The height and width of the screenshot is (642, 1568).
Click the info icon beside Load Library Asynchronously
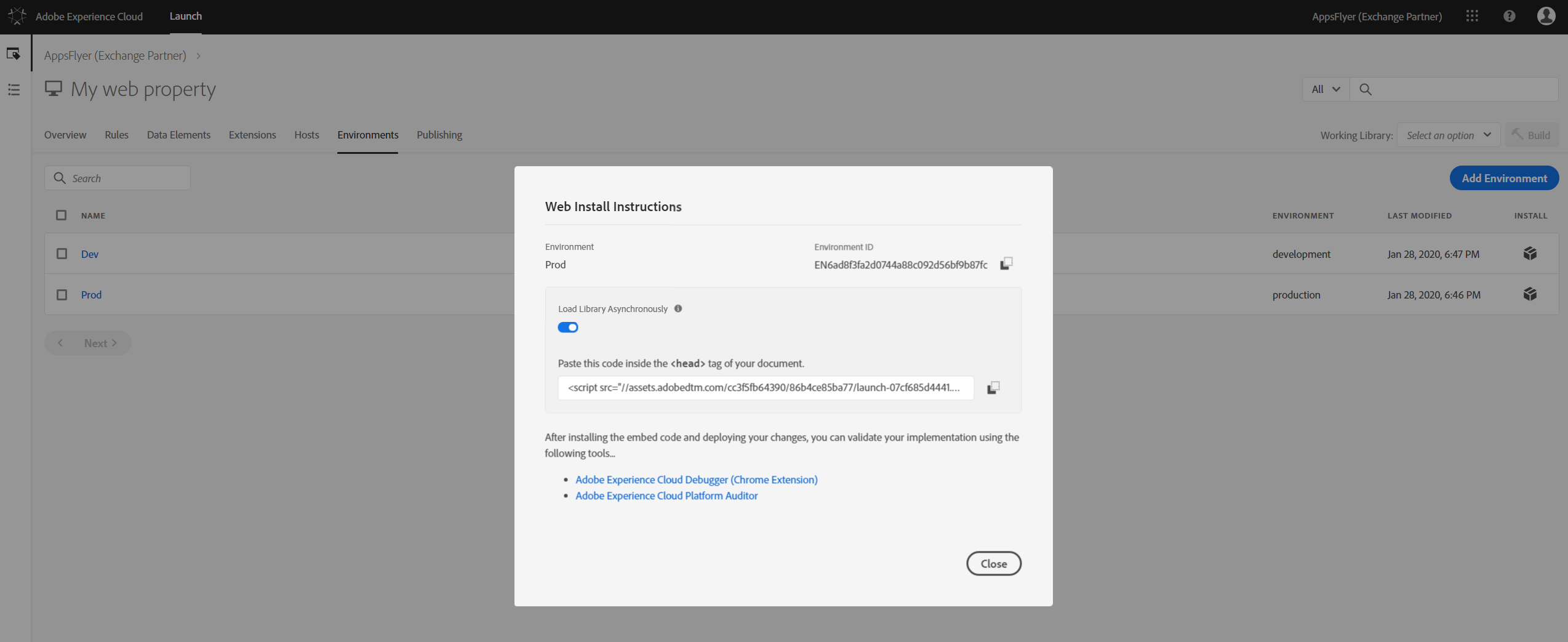tap(678, 308)
